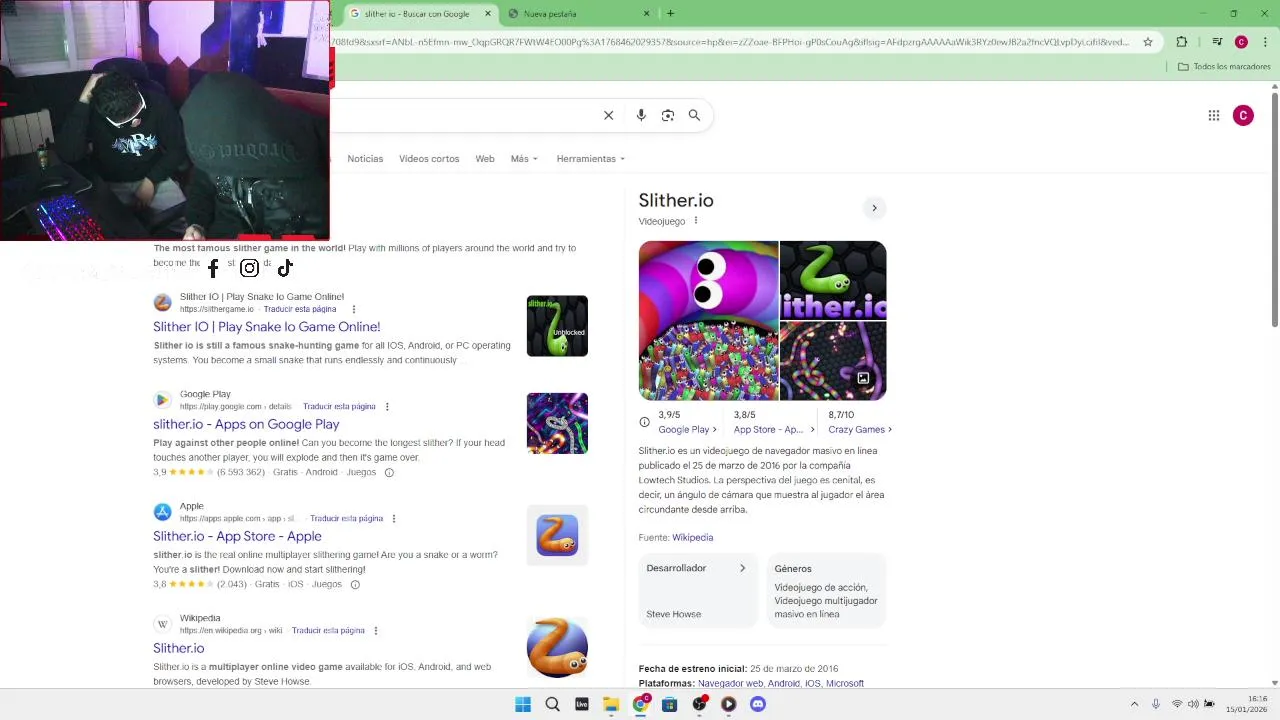This screenshot has height=720, width=1280.
Task: Open Slither.io App Store Apple result
Action: [x=237, y=536]
